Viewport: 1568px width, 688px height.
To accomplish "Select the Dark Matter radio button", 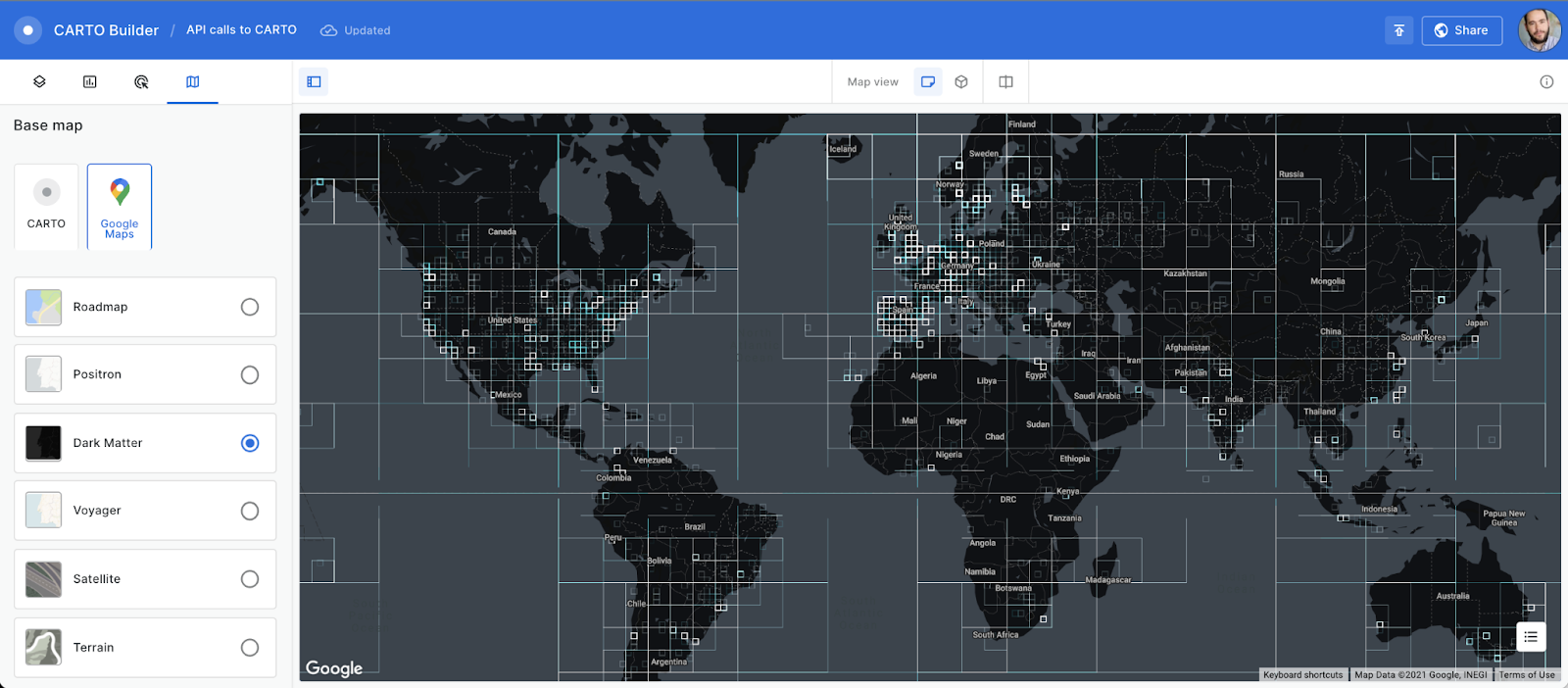I will [x=250, y=443].
